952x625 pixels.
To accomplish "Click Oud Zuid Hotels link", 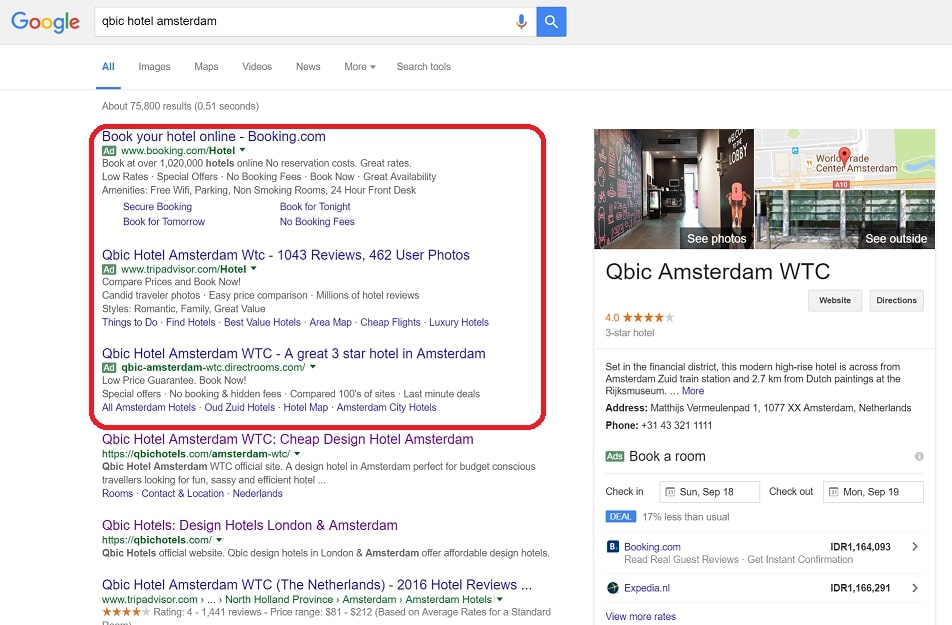I will coord(240,407).
